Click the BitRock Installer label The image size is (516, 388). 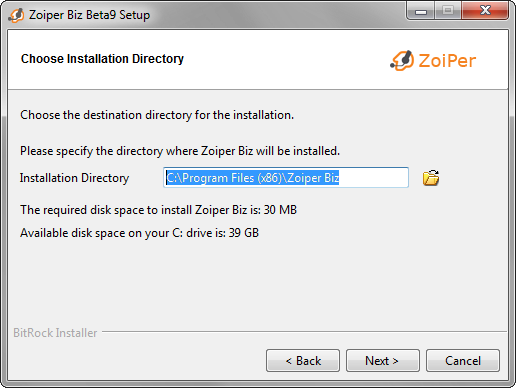[x=55, y=333]
